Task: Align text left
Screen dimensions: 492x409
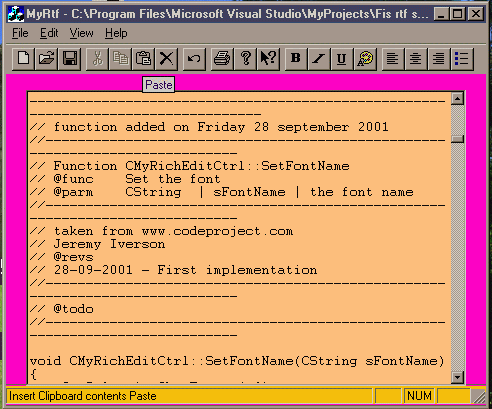Action: [x=393, y=59]
